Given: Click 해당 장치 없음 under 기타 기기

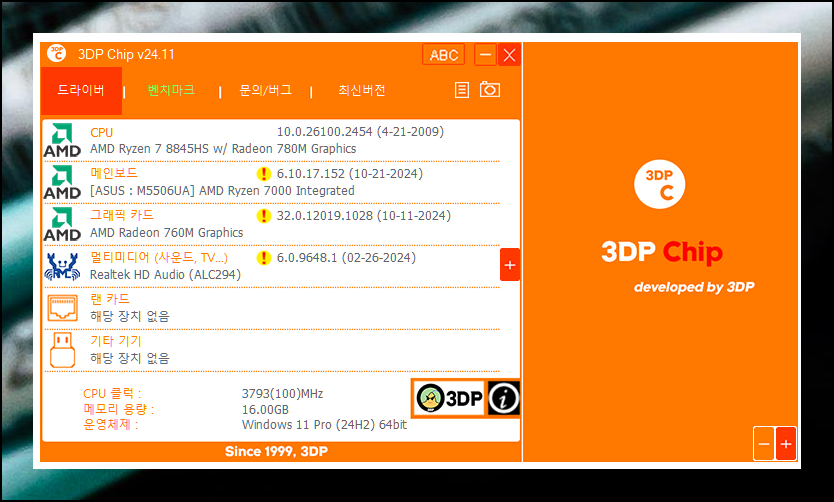Looking at the screenshot, I should click(130, 358).
